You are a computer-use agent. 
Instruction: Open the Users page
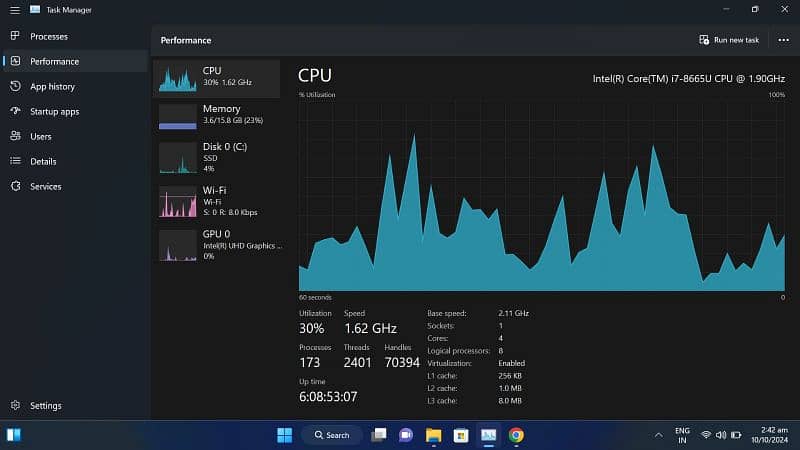click(x=40, y=136)
